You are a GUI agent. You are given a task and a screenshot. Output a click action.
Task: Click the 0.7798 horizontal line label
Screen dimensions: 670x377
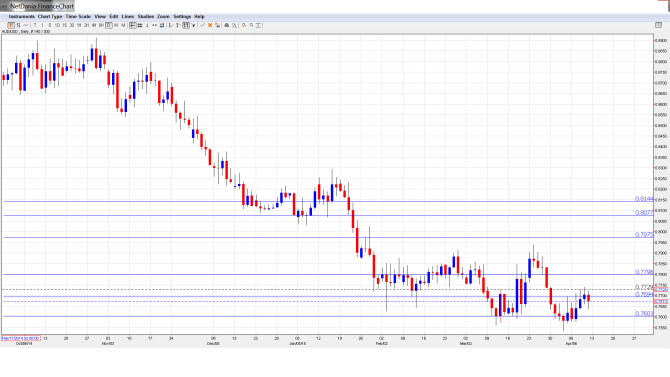point(644,272)
